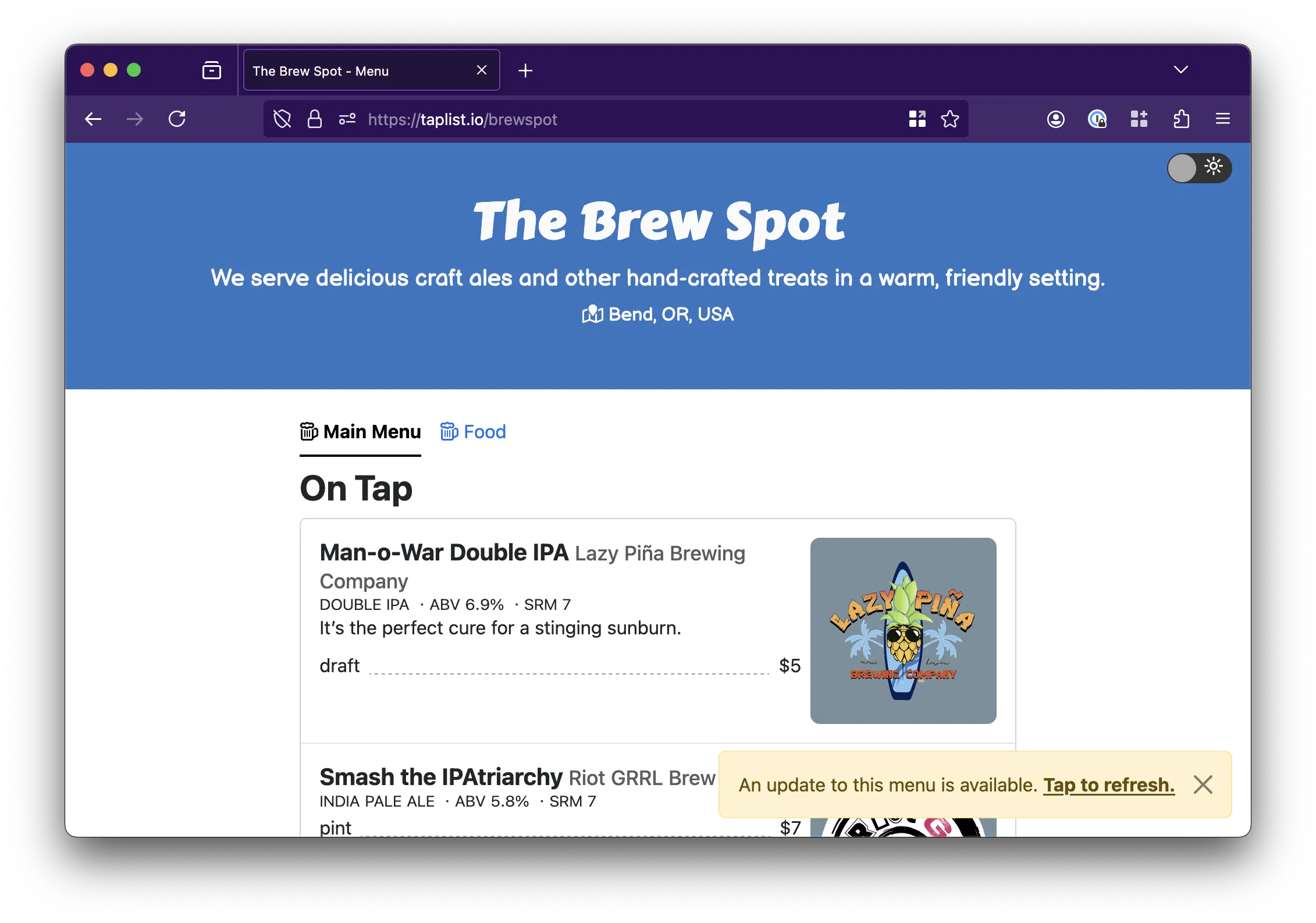Click the Bend, OR, USA location link
The height and width of the screenshot is (923, 1316).
pos(658,314)
